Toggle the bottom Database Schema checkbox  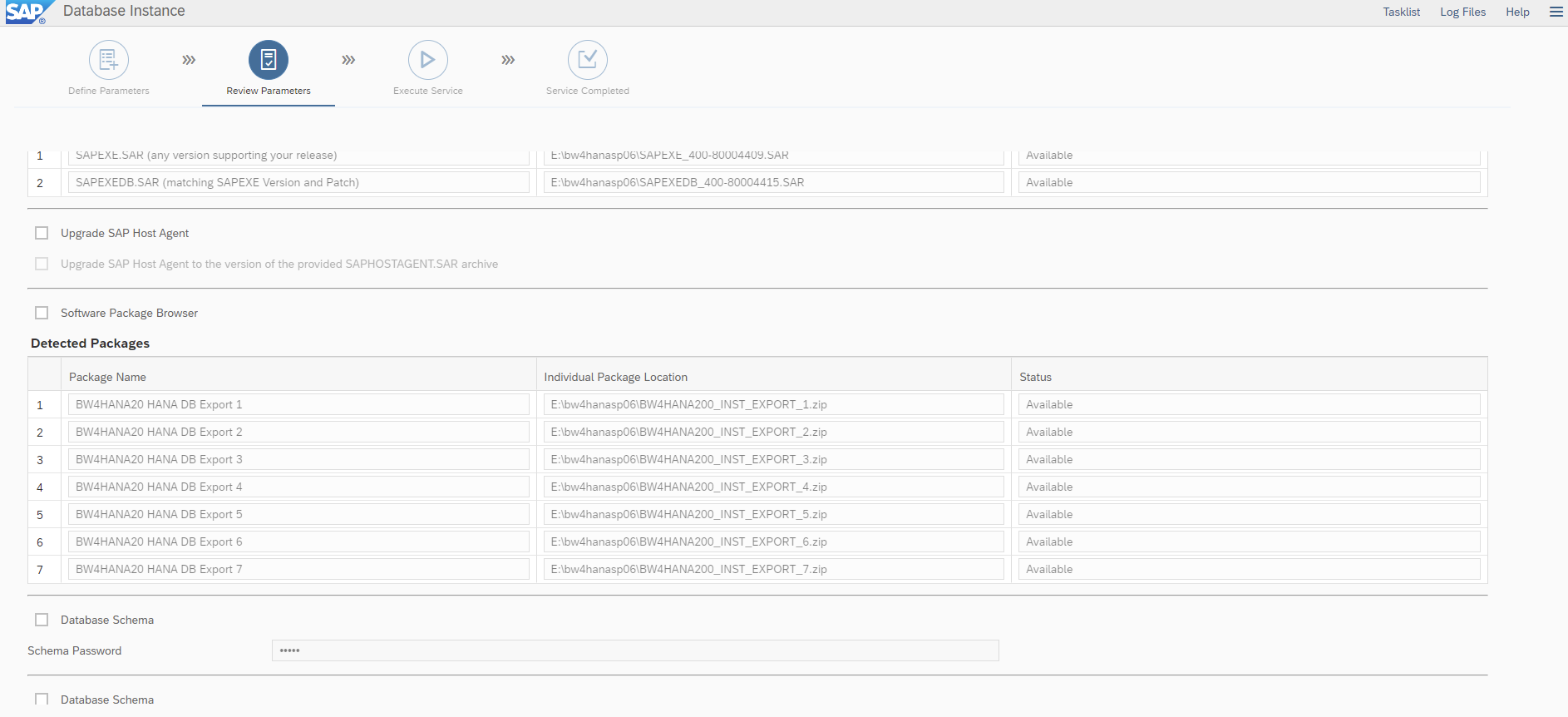[42, 700]
